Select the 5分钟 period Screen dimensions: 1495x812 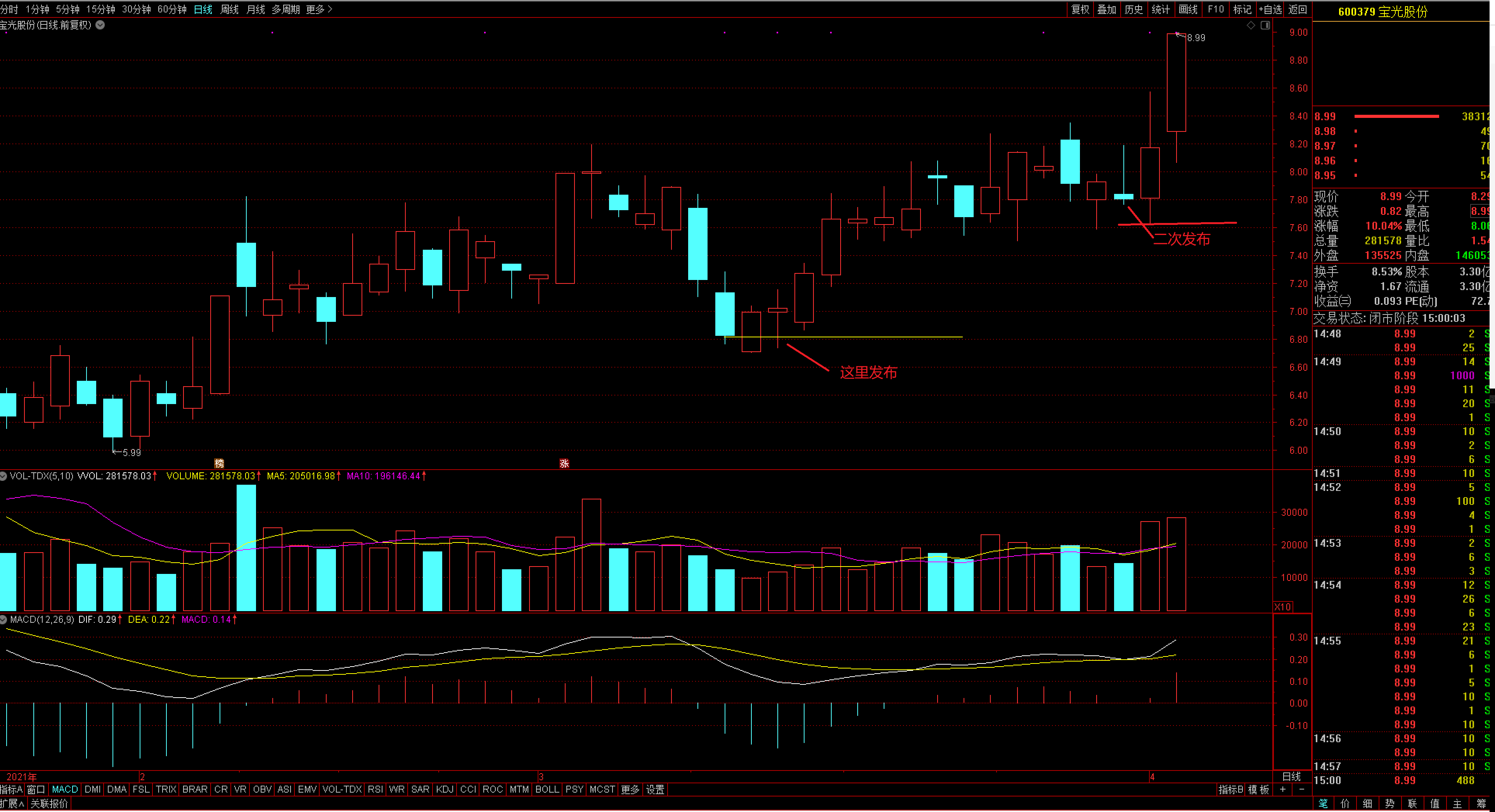coord(68,9)
